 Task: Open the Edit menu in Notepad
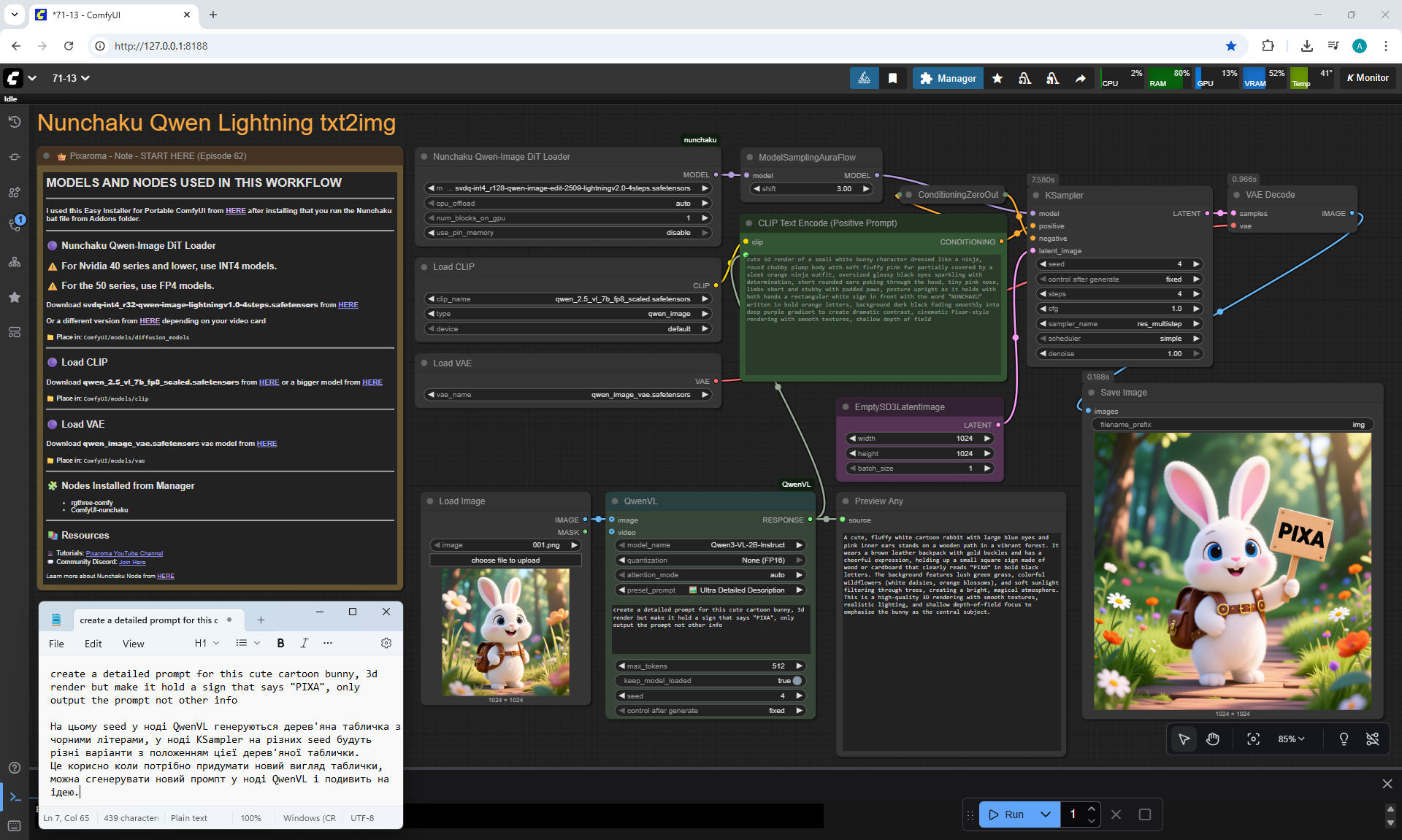pyautogui.click(x=93, y=644)
